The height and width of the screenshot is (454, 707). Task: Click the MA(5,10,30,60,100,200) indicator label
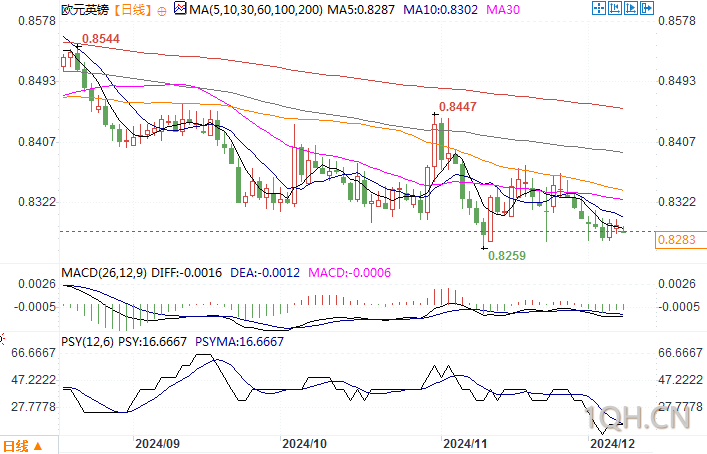pos(256,9)
